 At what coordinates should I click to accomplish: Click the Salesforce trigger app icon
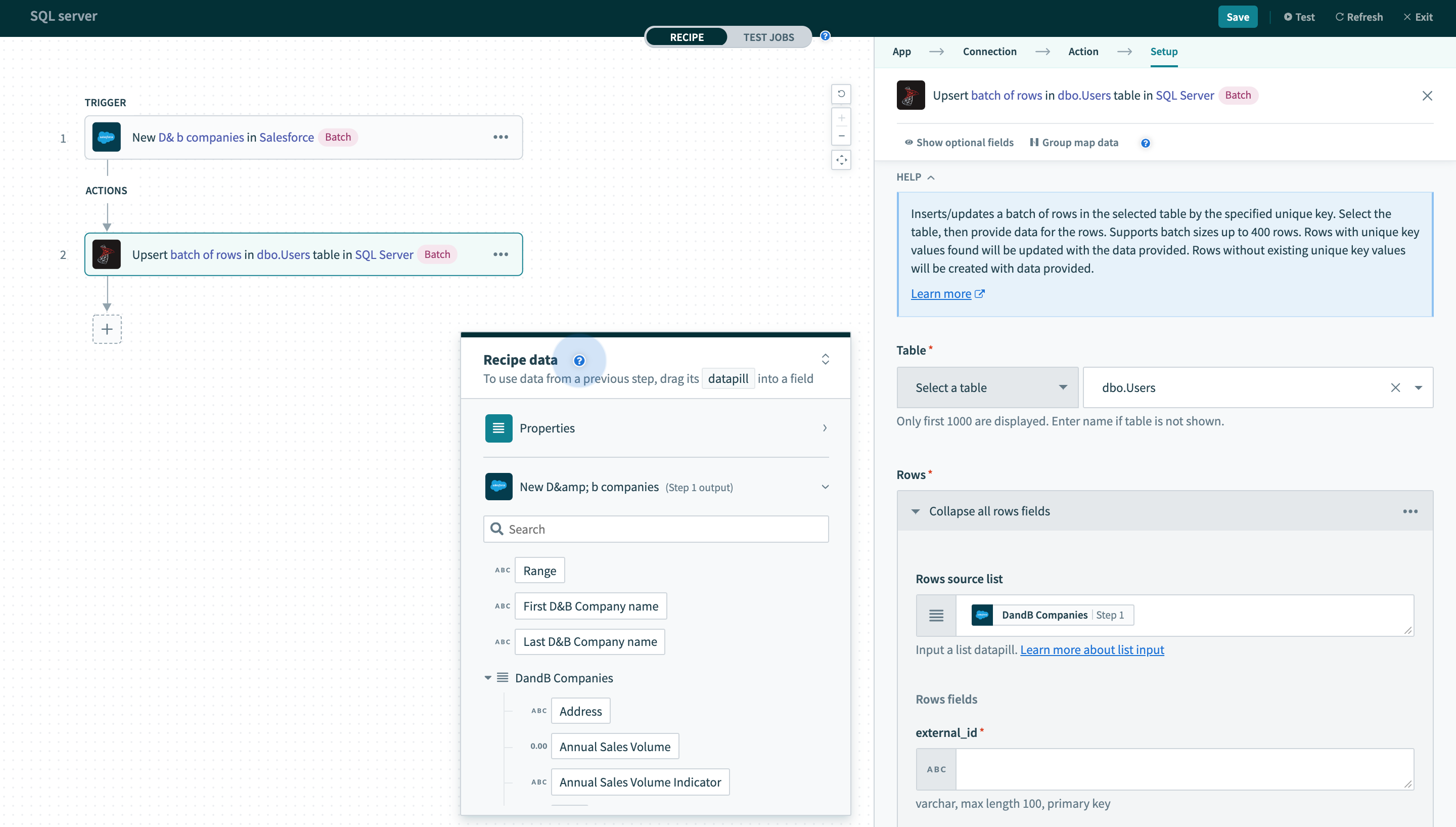pyautogui.click(x=106, y=137)
